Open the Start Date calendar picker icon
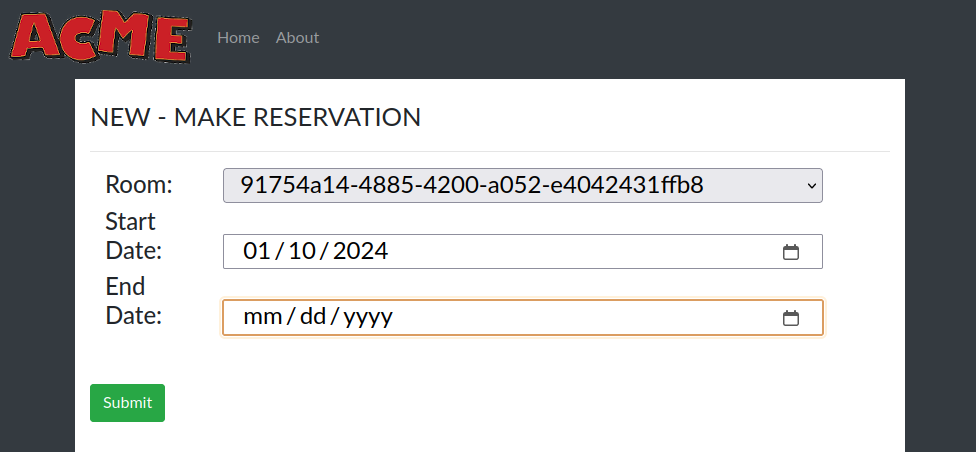The height and width of the screenshot is (452, 979). pos(790,252)
